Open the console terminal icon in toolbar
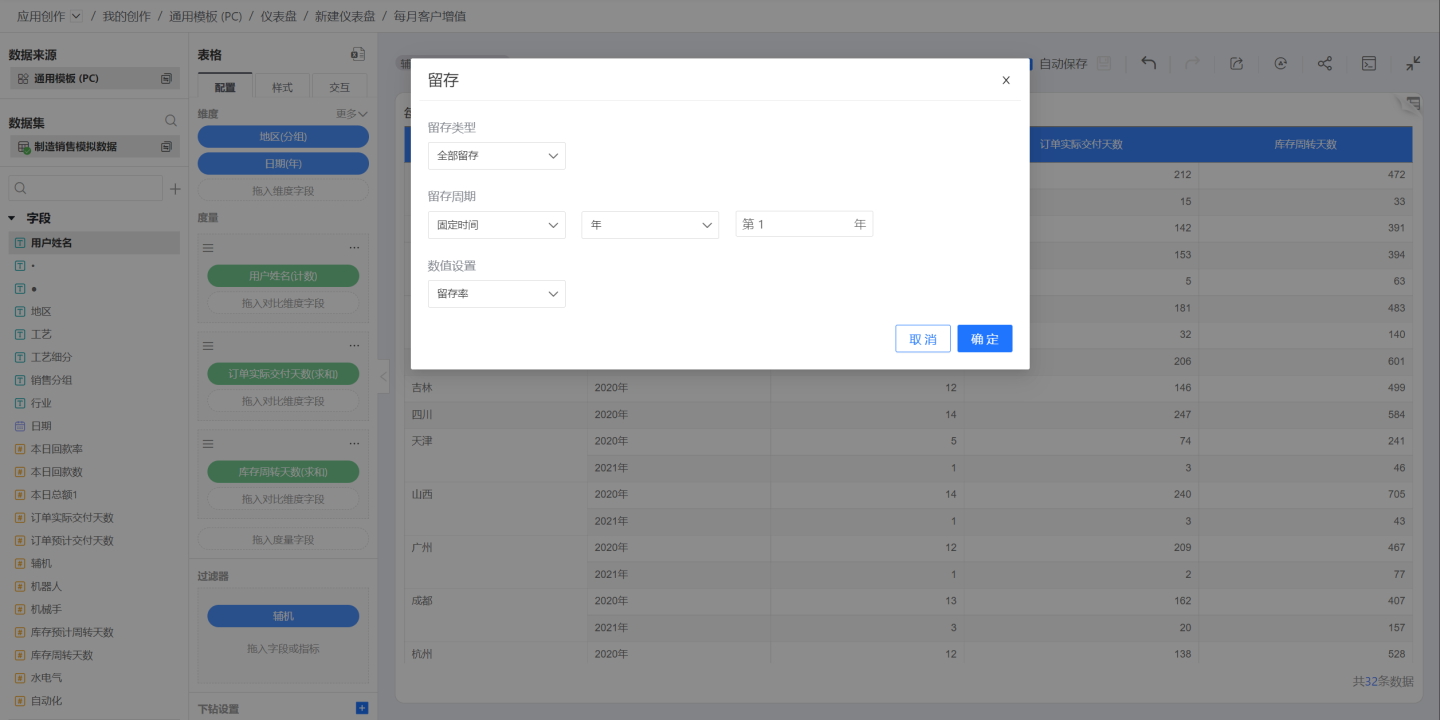The height and width of the screenshot is (720, 1440). coord(1369,63)
